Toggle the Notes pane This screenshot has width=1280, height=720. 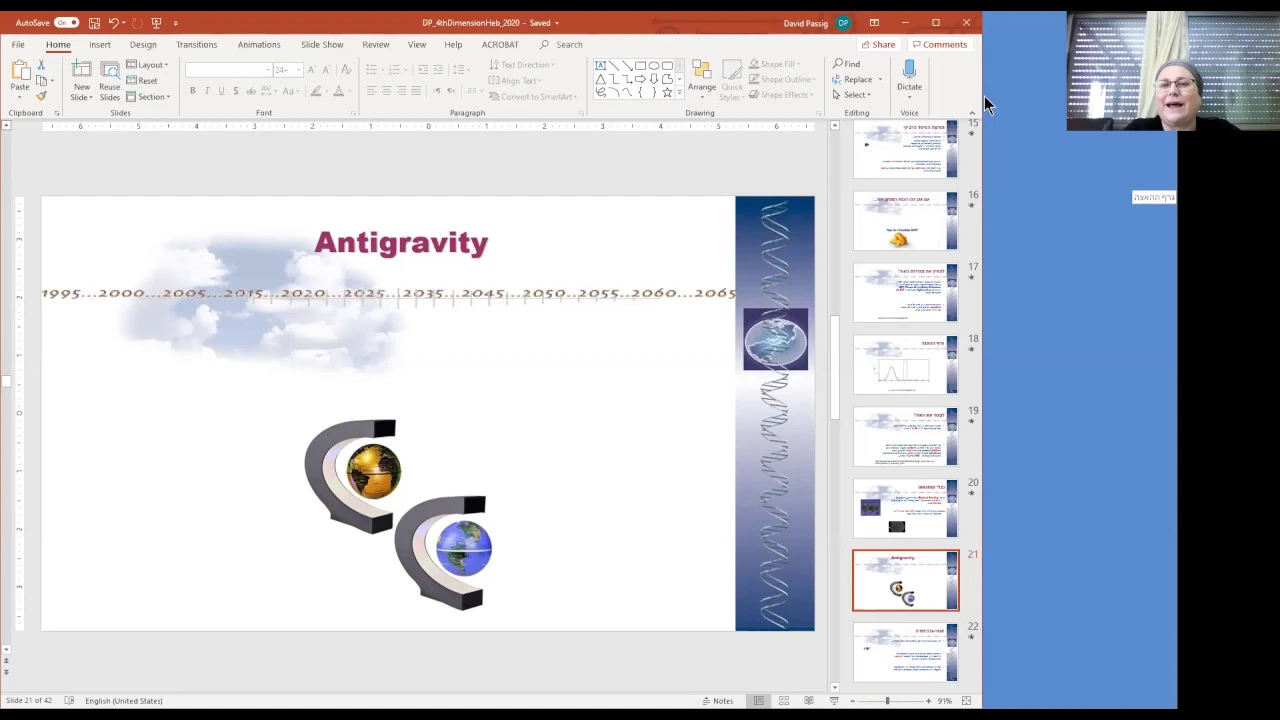718,700
